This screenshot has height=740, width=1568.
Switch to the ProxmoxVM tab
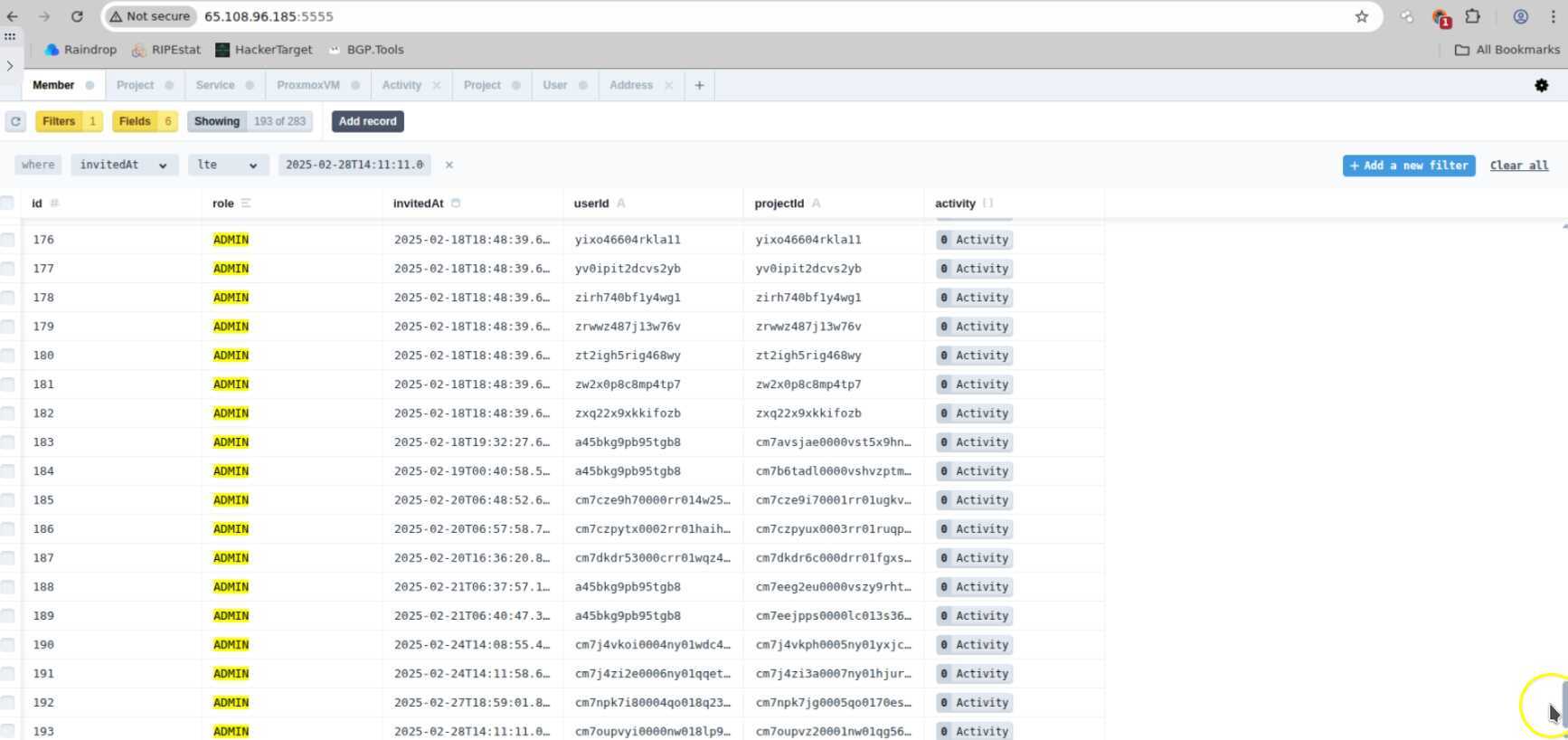pyautogui.click(x=308, y=85)
